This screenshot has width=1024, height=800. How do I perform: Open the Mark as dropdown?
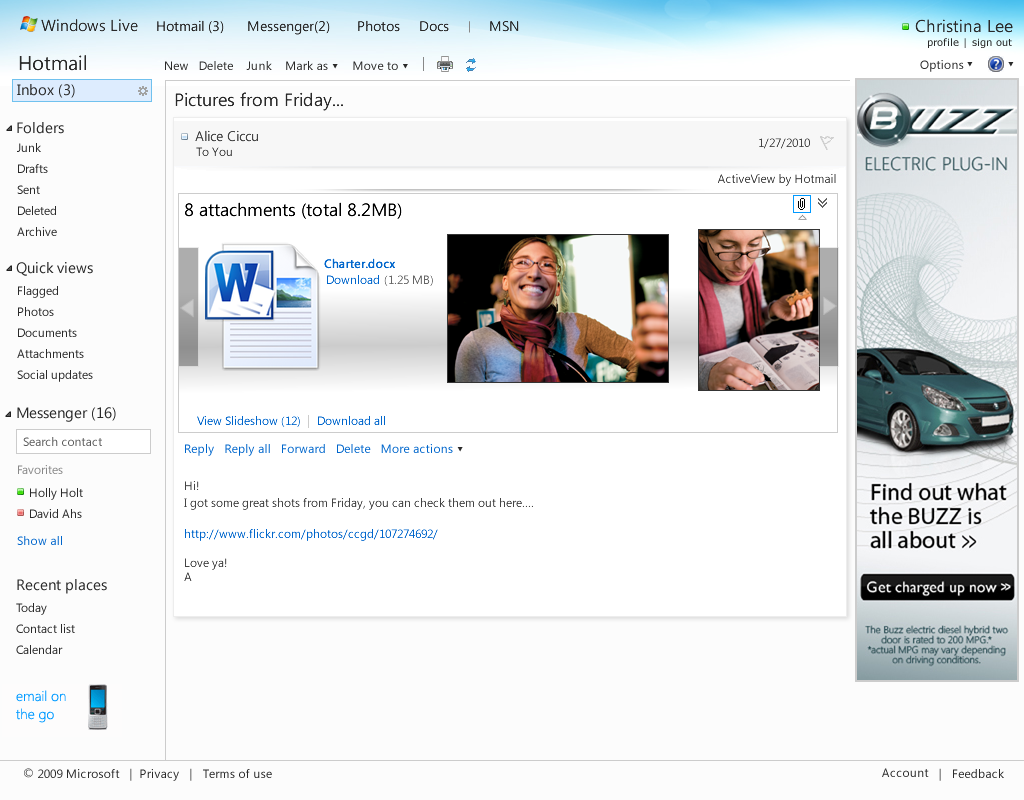[312, 66]
